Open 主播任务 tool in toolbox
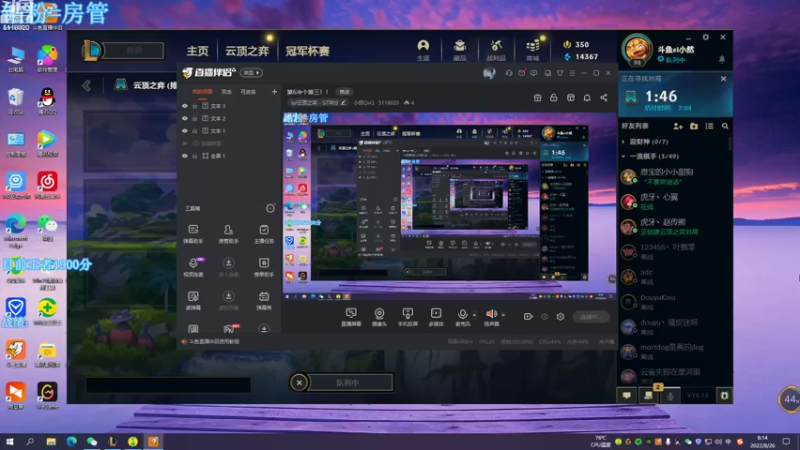Image resolution: width=800 pixels, height=450 pixels. tap(264, 234)
